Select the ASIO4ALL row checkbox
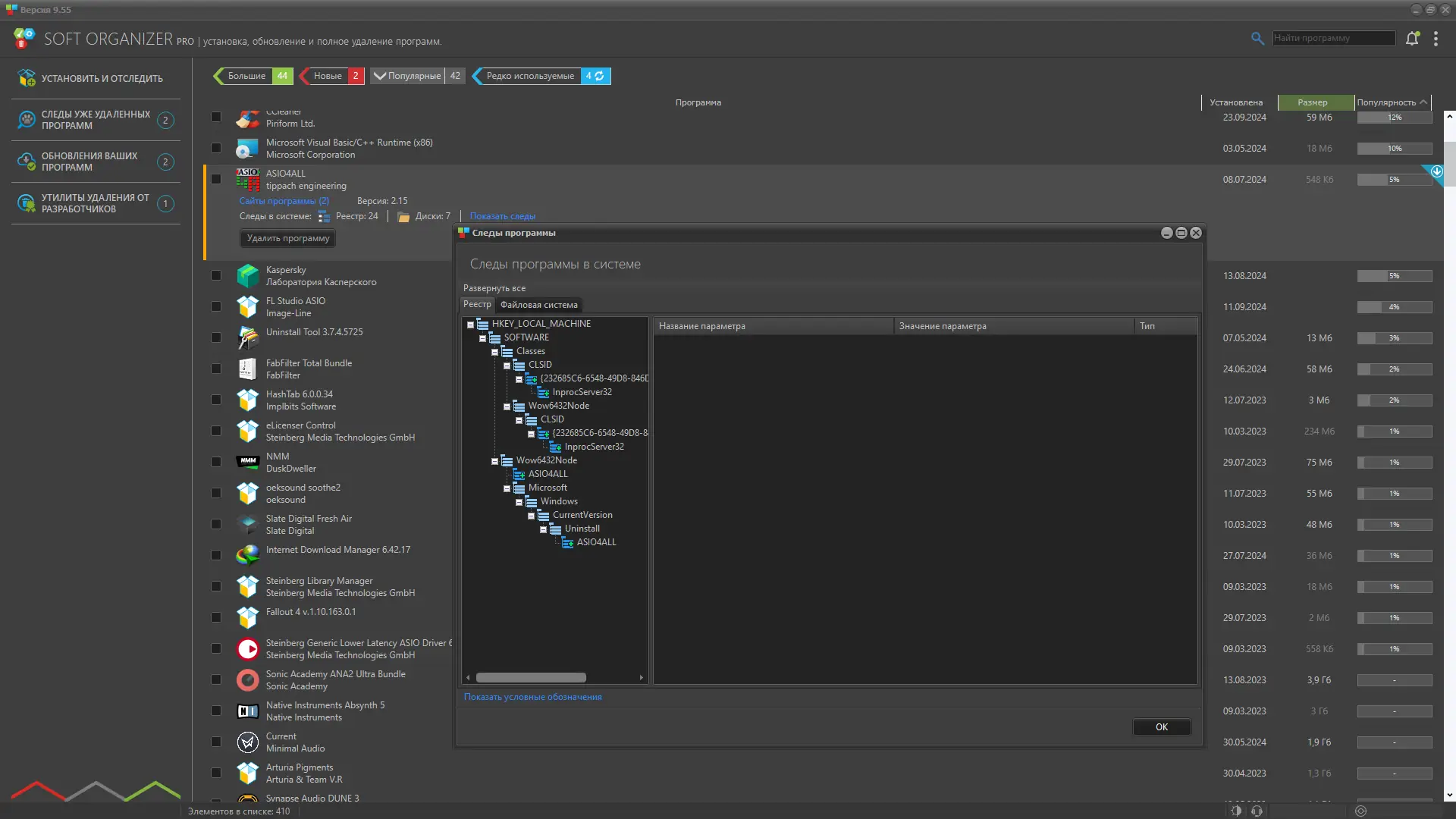Screen dimensions: 1456x819 [216, 180]
